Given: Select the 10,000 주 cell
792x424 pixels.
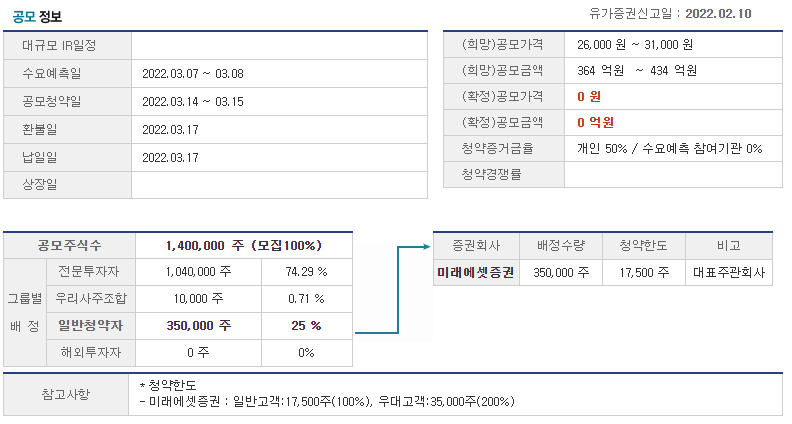Looking at the screenshot, I should [x=199, y=299].
